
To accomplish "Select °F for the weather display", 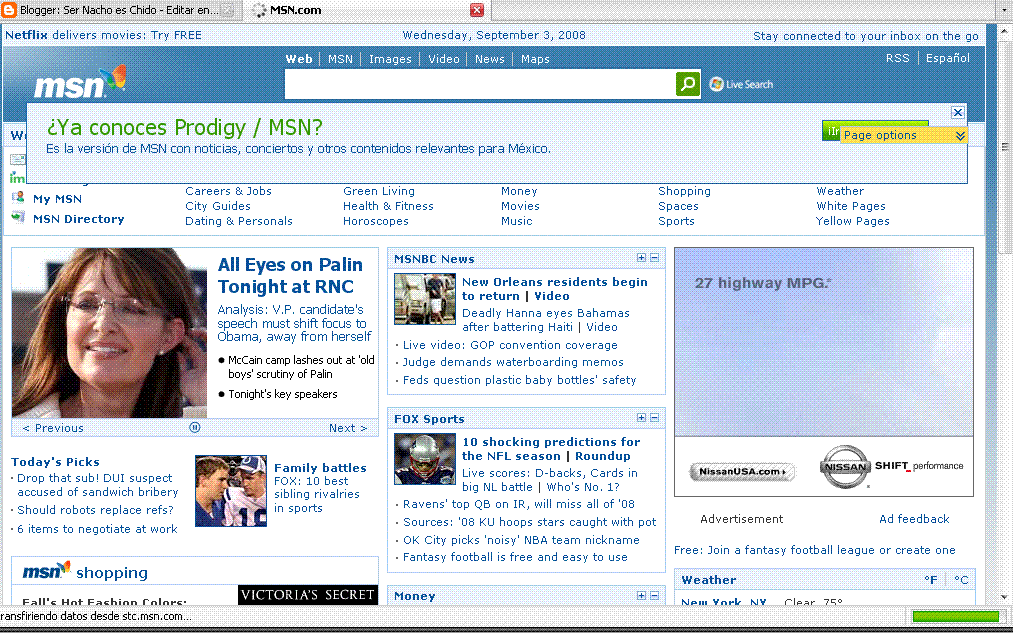I will tap(932, 579).
